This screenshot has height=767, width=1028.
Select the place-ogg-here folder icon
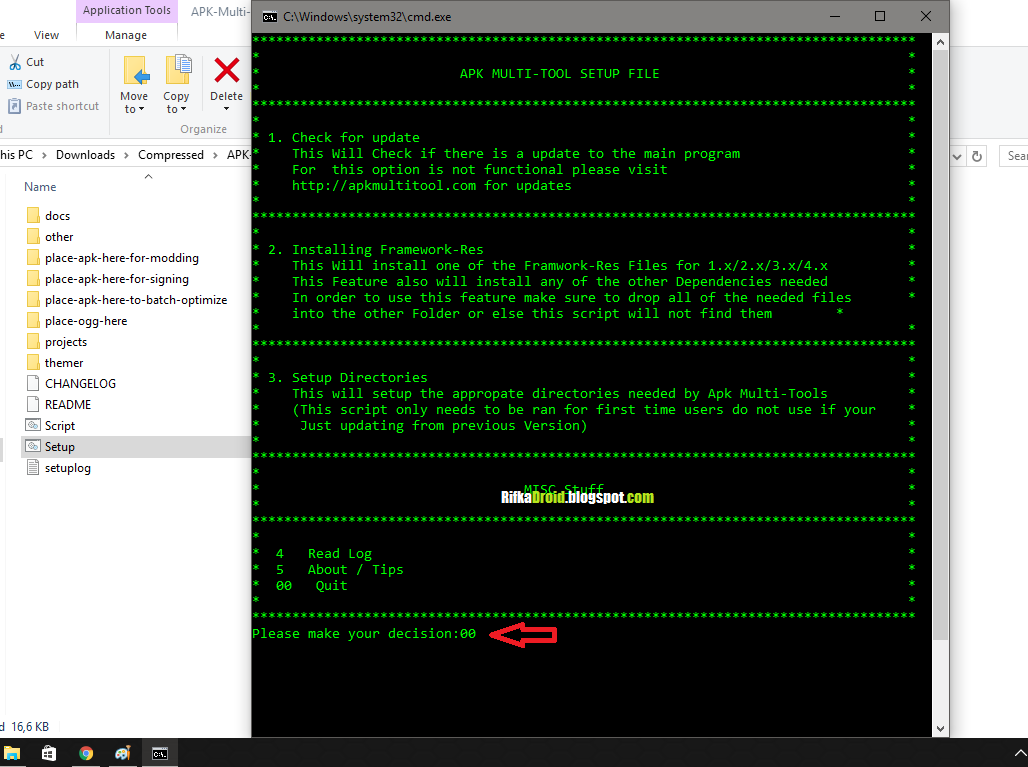click(33, 320)
